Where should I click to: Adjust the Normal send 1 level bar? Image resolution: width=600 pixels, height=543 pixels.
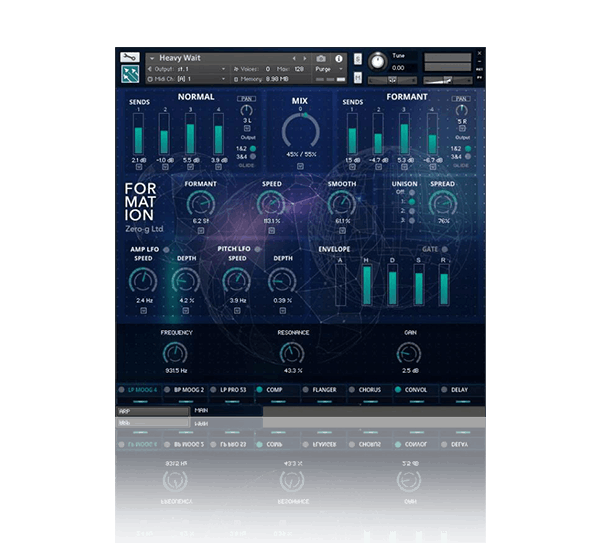pyautogui.click(x=139, y=134)
